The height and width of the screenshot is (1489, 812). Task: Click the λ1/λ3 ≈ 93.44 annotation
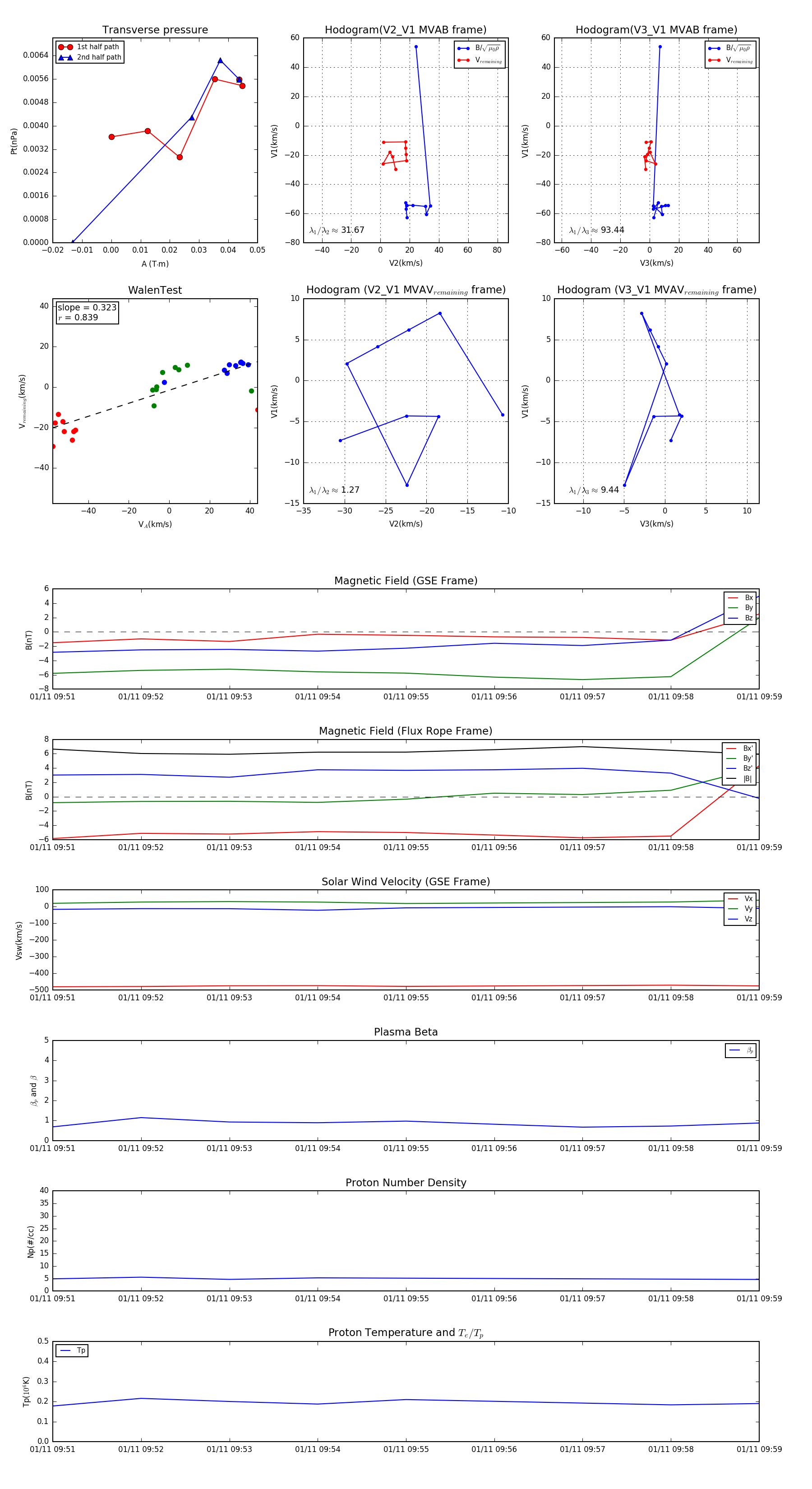596,230
